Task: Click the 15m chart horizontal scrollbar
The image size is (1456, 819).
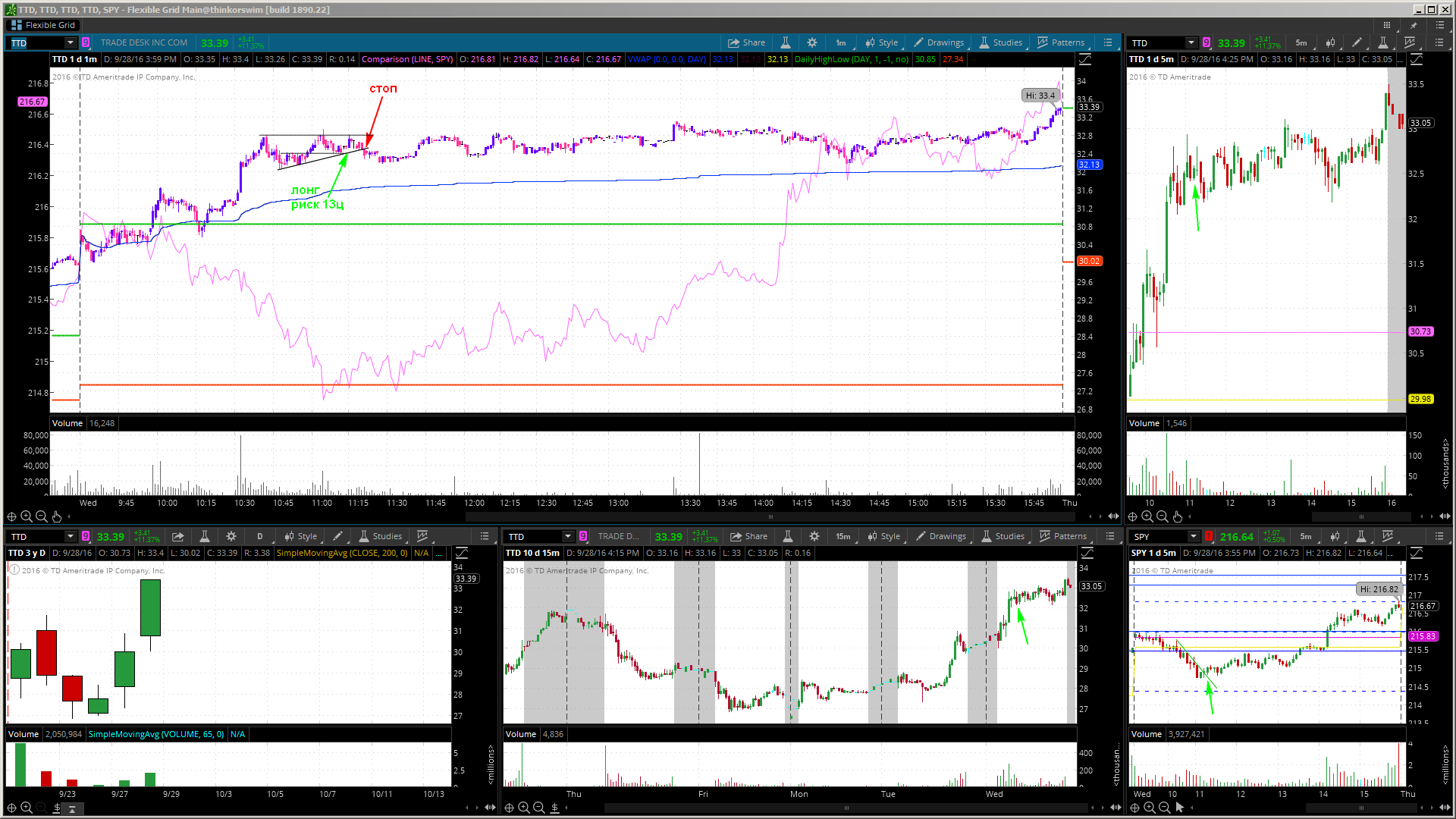Action: coord(846,808)
